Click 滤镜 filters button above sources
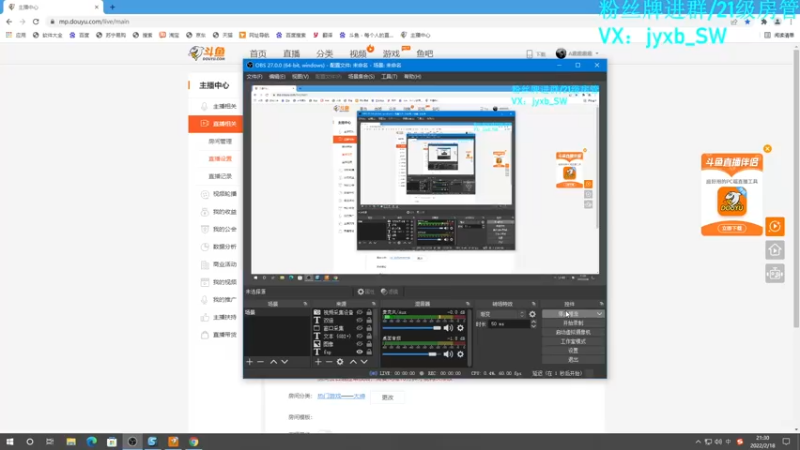This screenshot has width=800, height=450. coord(389,292)
